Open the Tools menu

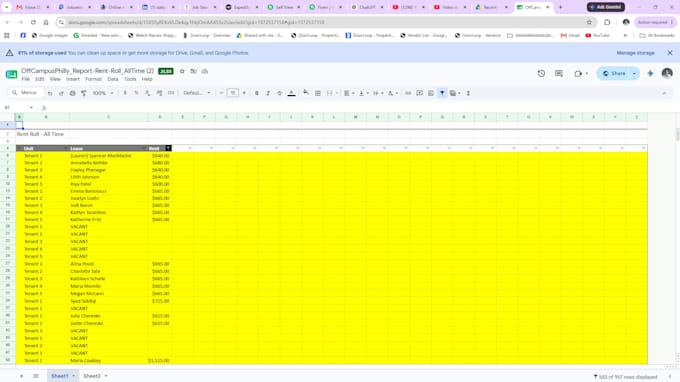(x=130, y=79)
